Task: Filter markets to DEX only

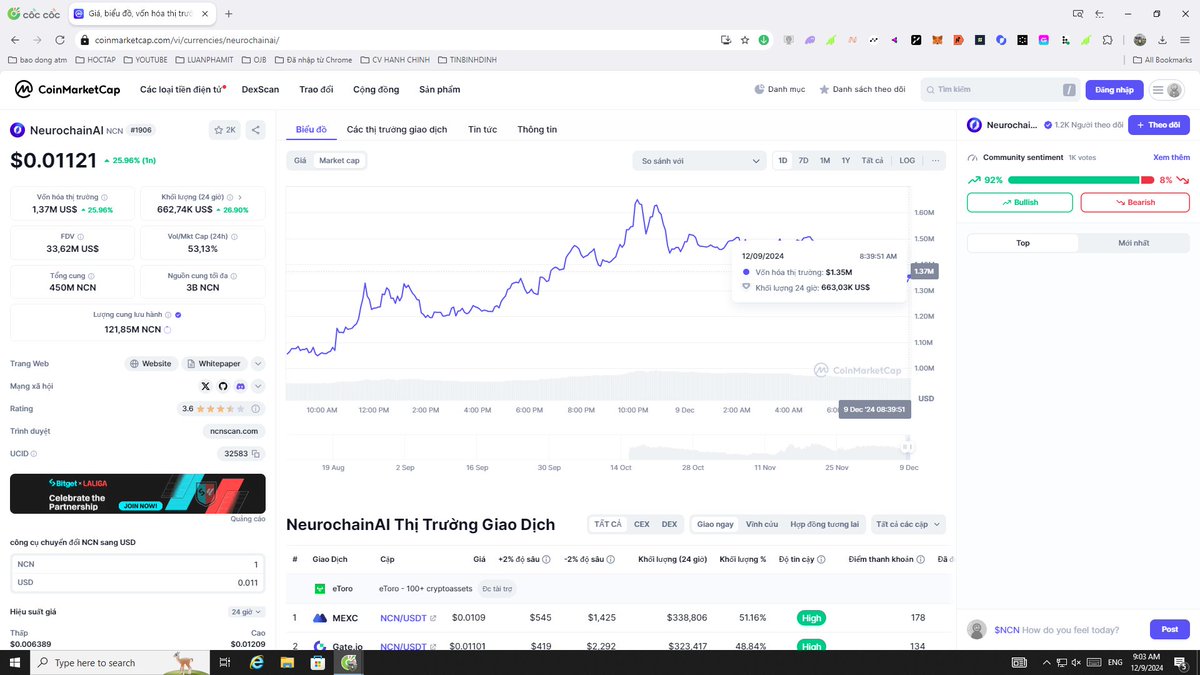Action: (x=669, y=524)
